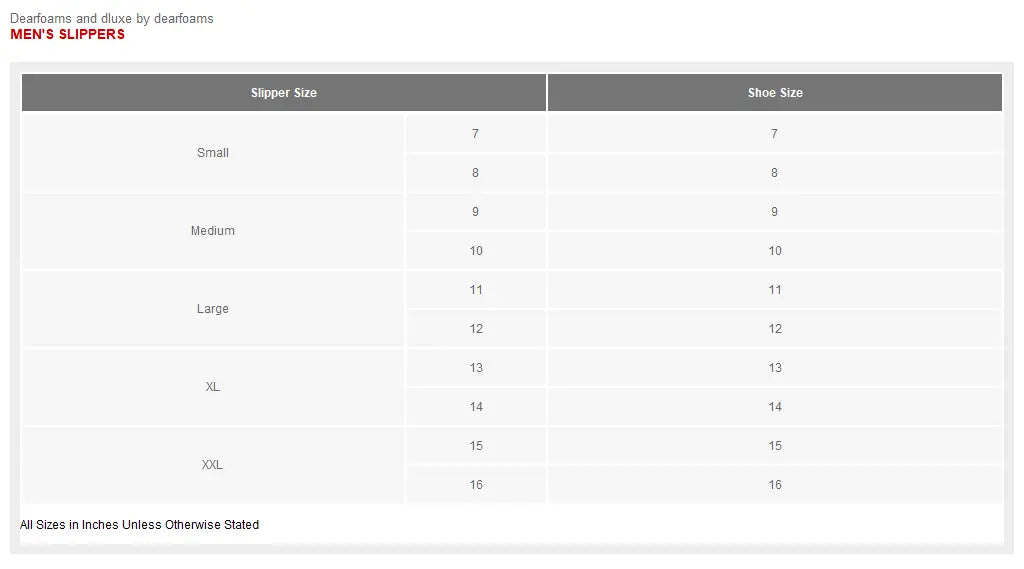Click the MEN'S SLIPPERS red heading

click(x=68, y=34)
